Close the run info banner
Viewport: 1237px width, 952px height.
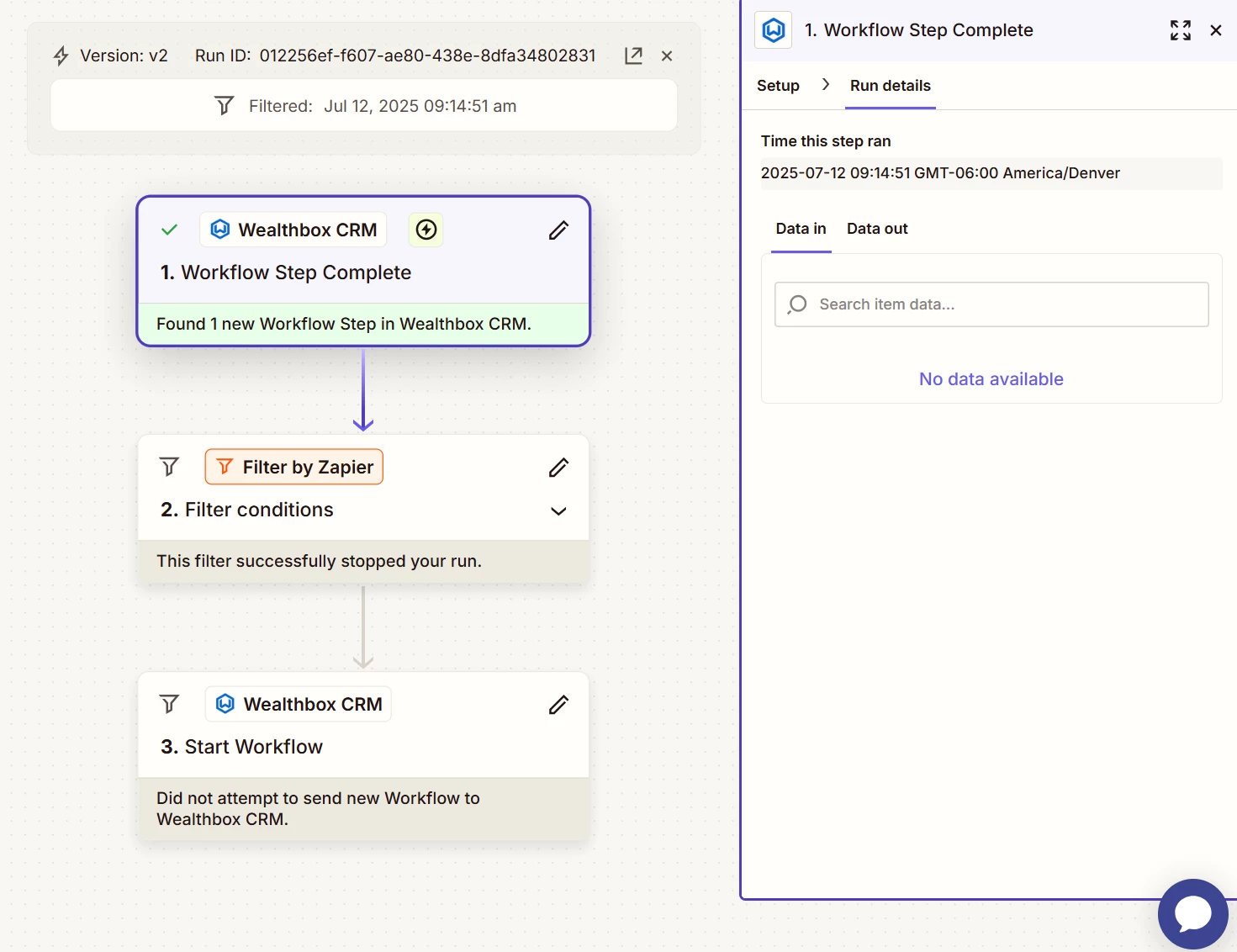(x=667, y=56)
